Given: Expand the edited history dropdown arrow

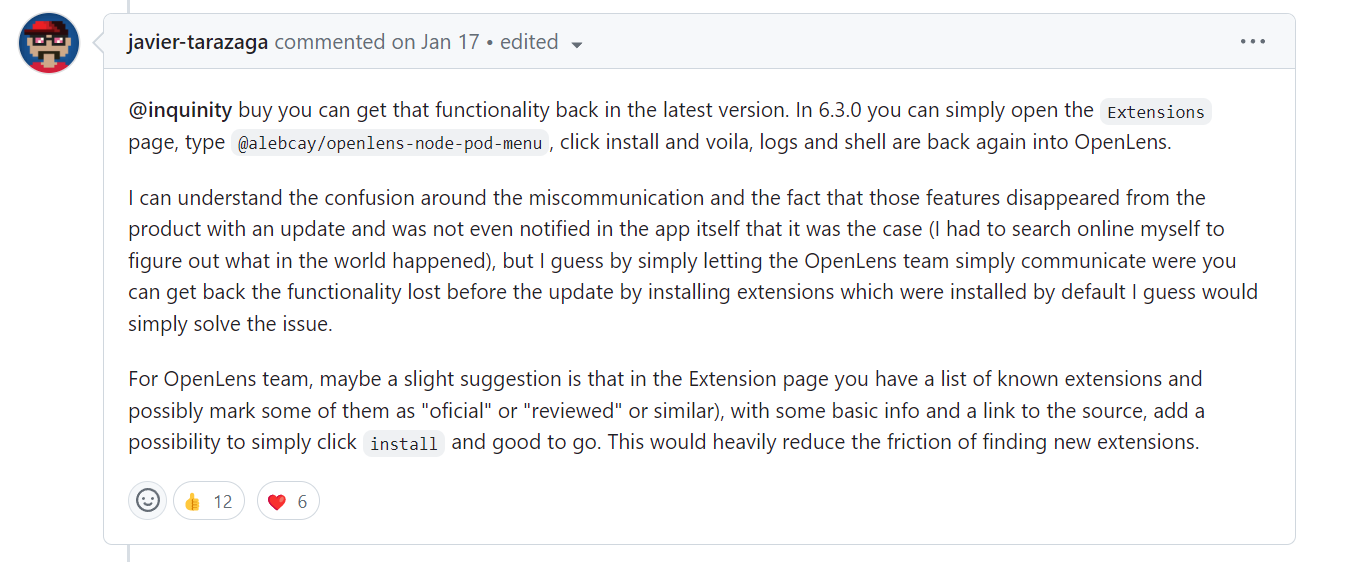Looking at the screenshot, I should pyautogui.click(x=576, y=44).
